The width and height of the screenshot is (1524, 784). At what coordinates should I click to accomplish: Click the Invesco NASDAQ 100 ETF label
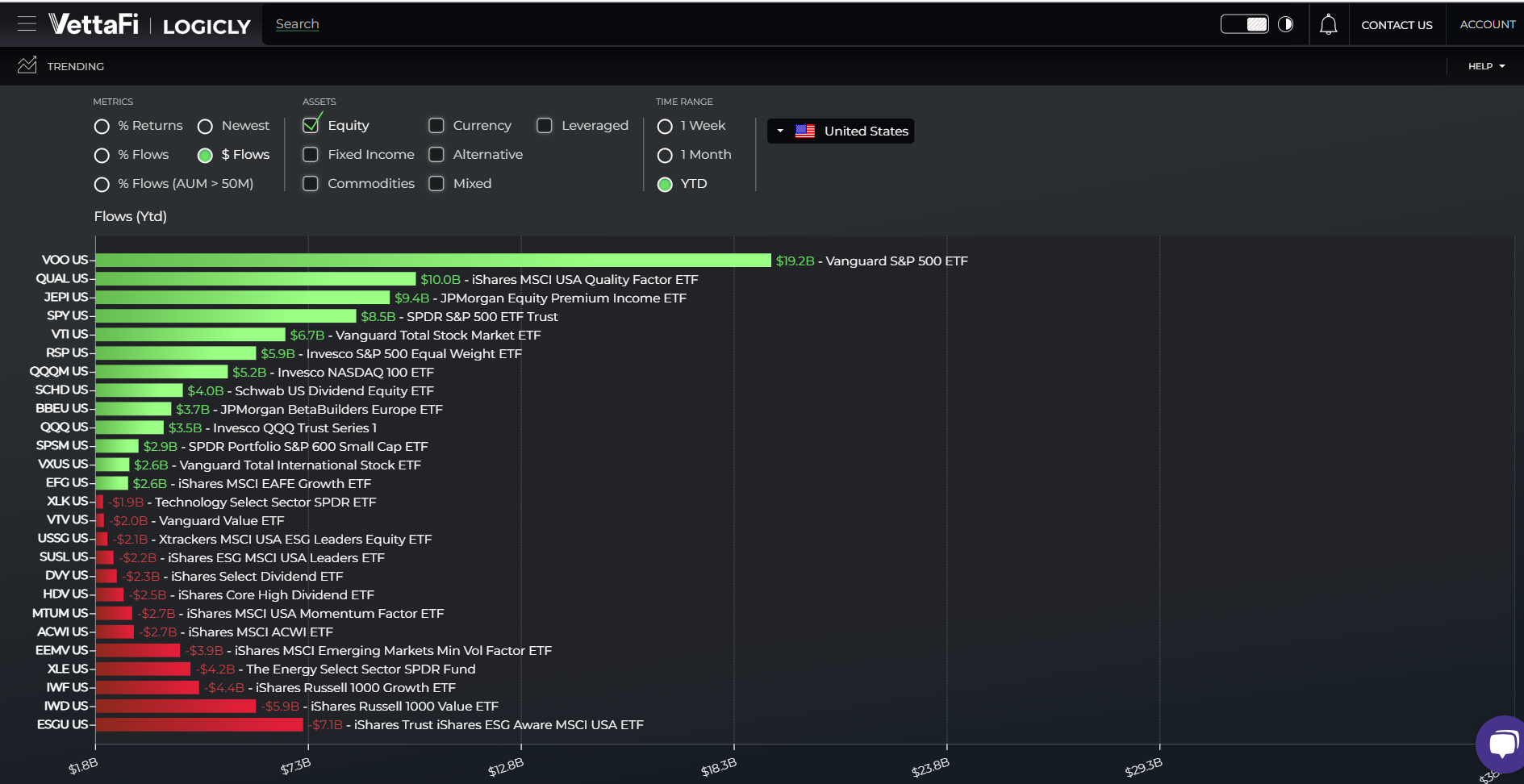point(356,373)
